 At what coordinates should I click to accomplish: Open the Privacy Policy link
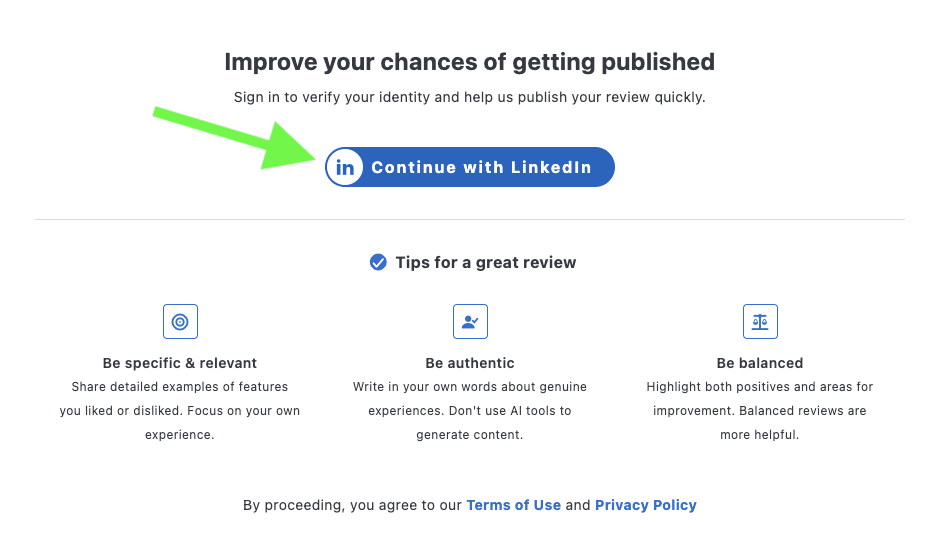[x=645, y=505]
